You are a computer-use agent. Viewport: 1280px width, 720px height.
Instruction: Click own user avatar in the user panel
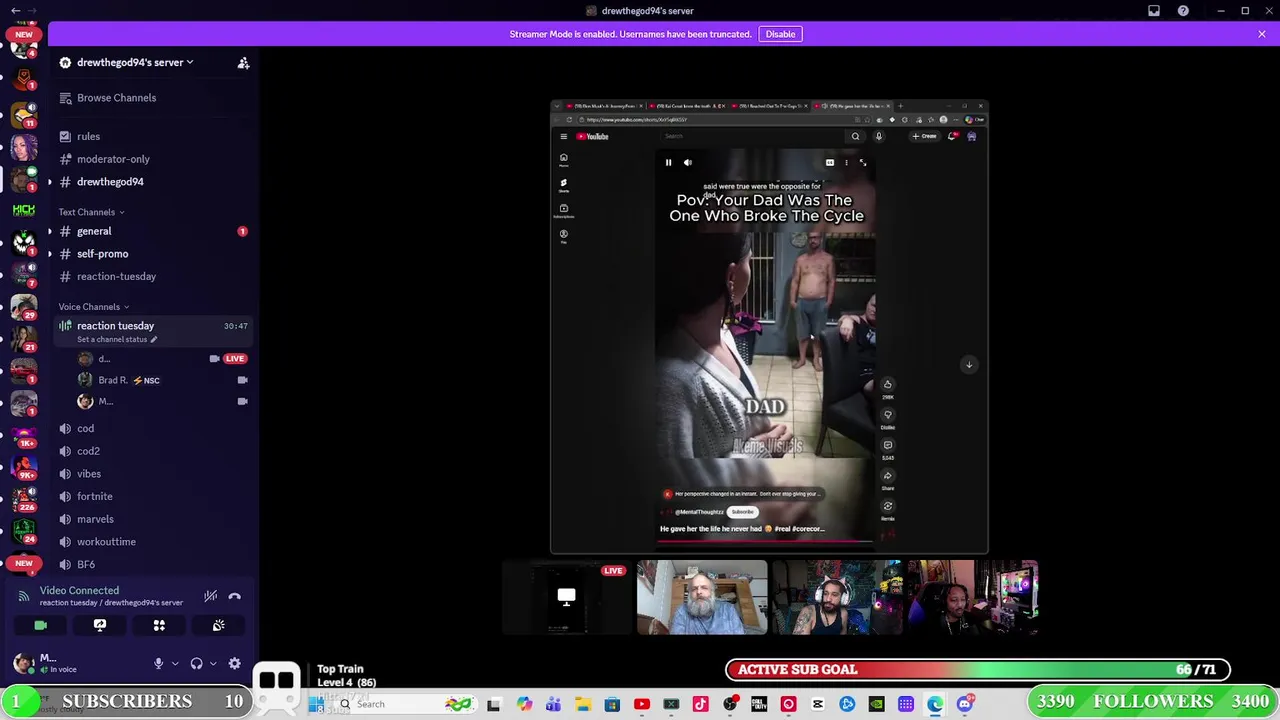pyautogui.click(x=22, y=663)
